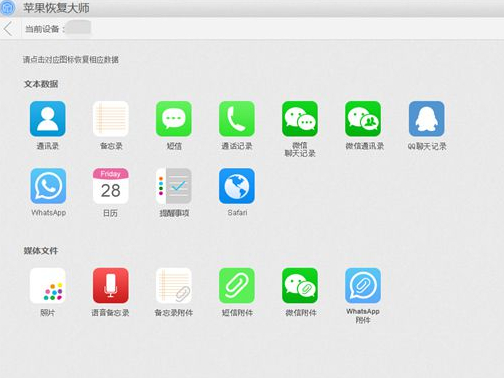504x378 pixels.
Task: Click the 苹果恢复大师 app logo
Action: click(x=7, y=7)
